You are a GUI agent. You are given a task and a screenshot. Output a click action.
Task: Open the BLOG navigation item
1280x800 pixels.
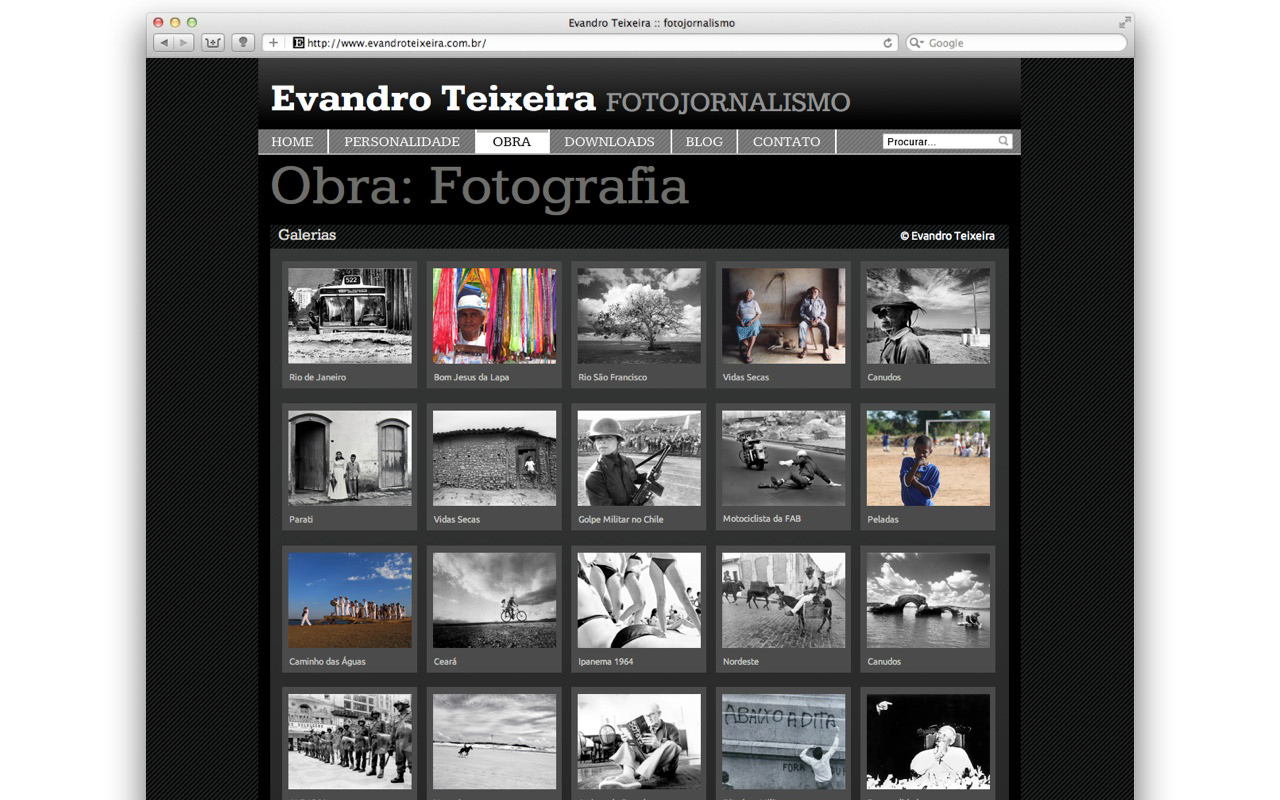(x=704, y=142)
